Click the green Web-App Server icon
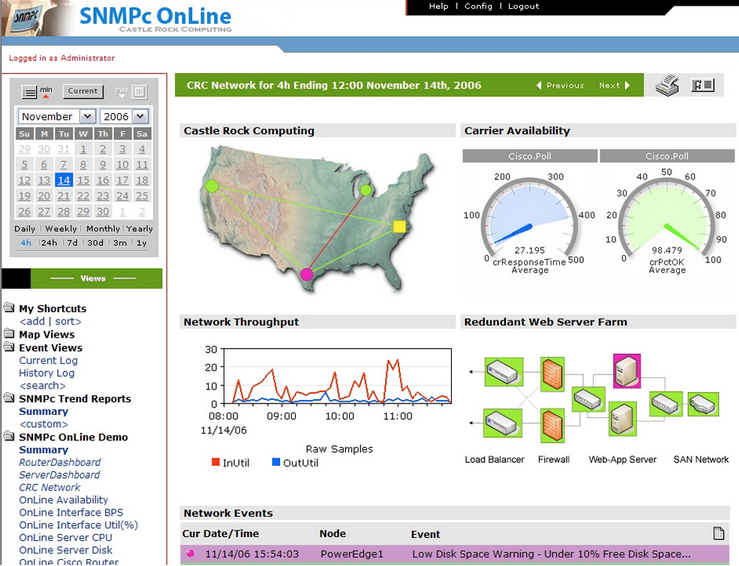The image size is (739, 566). [x=622, y=418]
